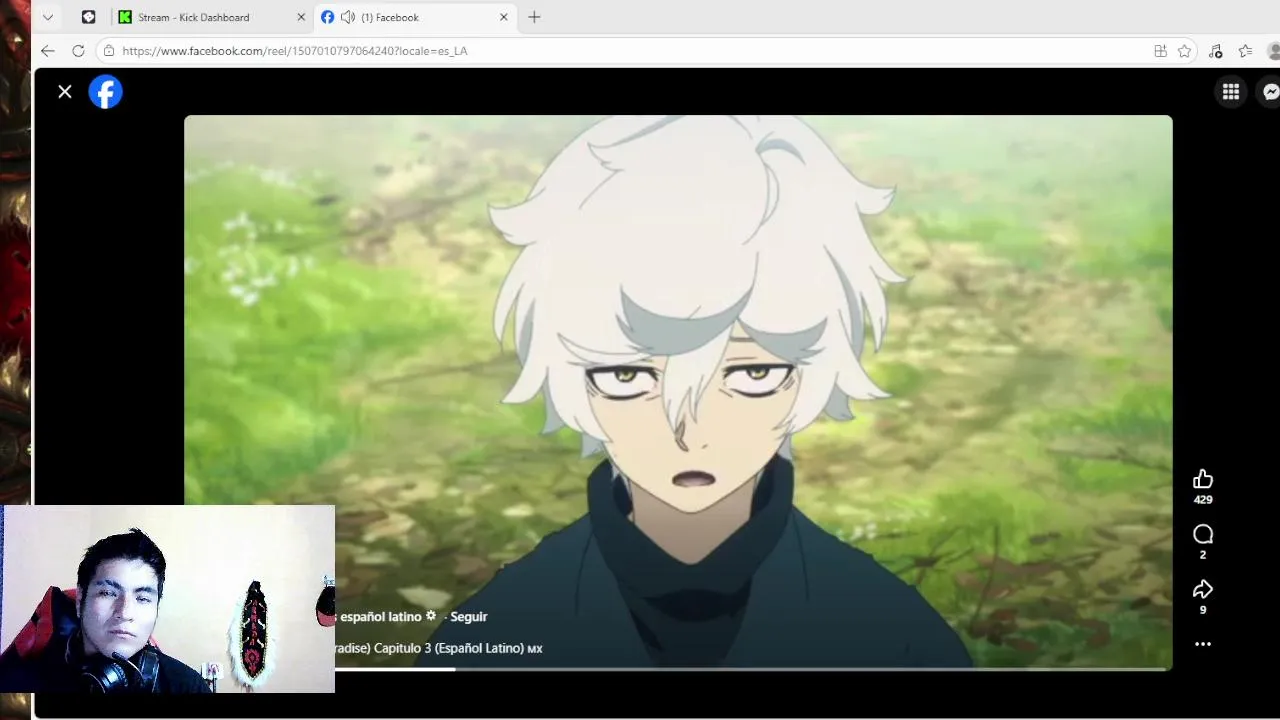Click the 429 likes count
Image resolution: width=1280 pixels, height=720 pixels.
click(x=1203, y=500)
